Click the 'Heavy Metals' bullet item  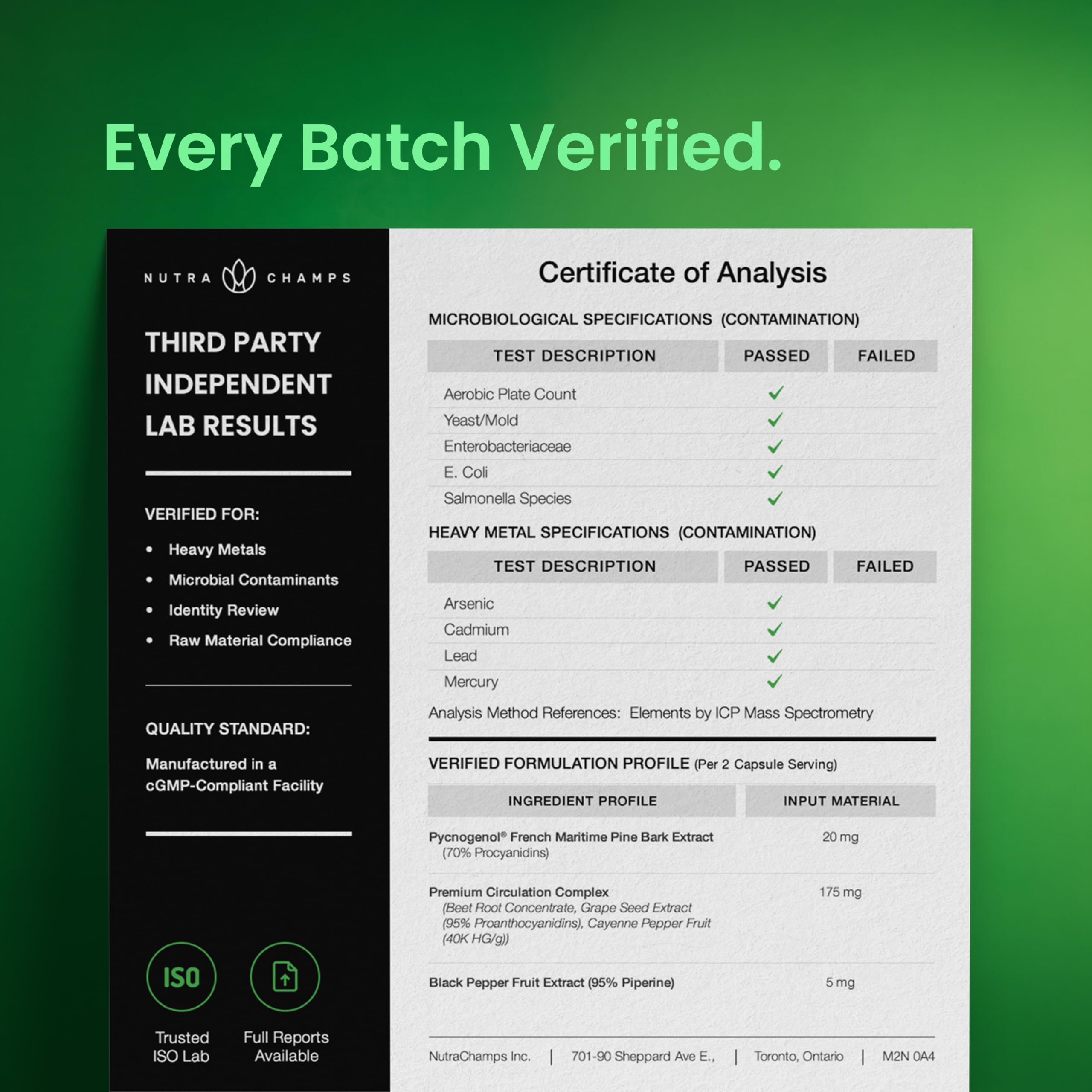tap(217, 549)
